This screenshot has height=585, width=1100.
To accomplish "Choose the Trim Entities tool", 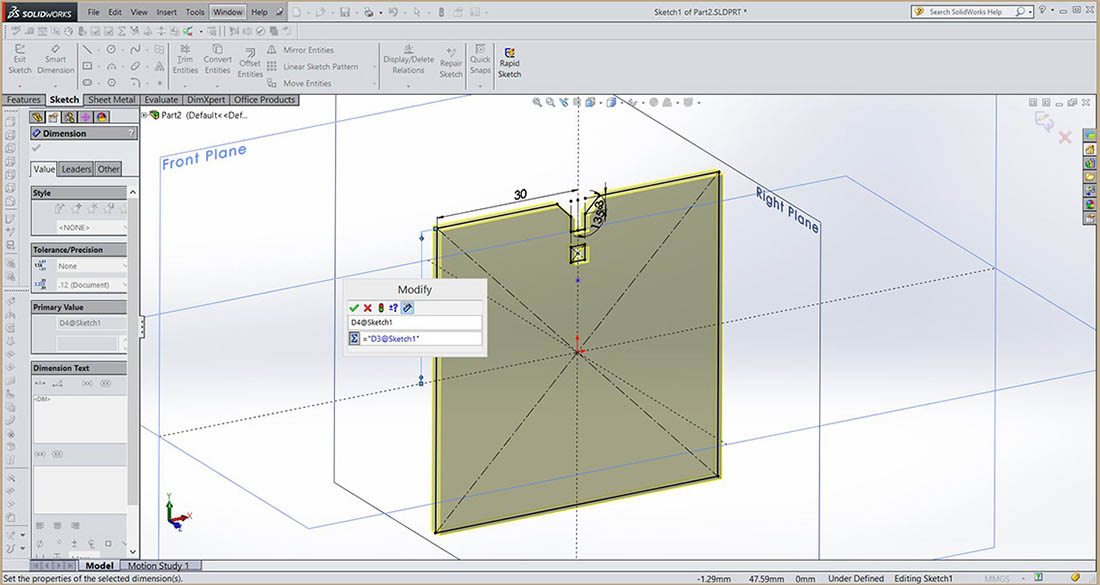I will (185, 59).
